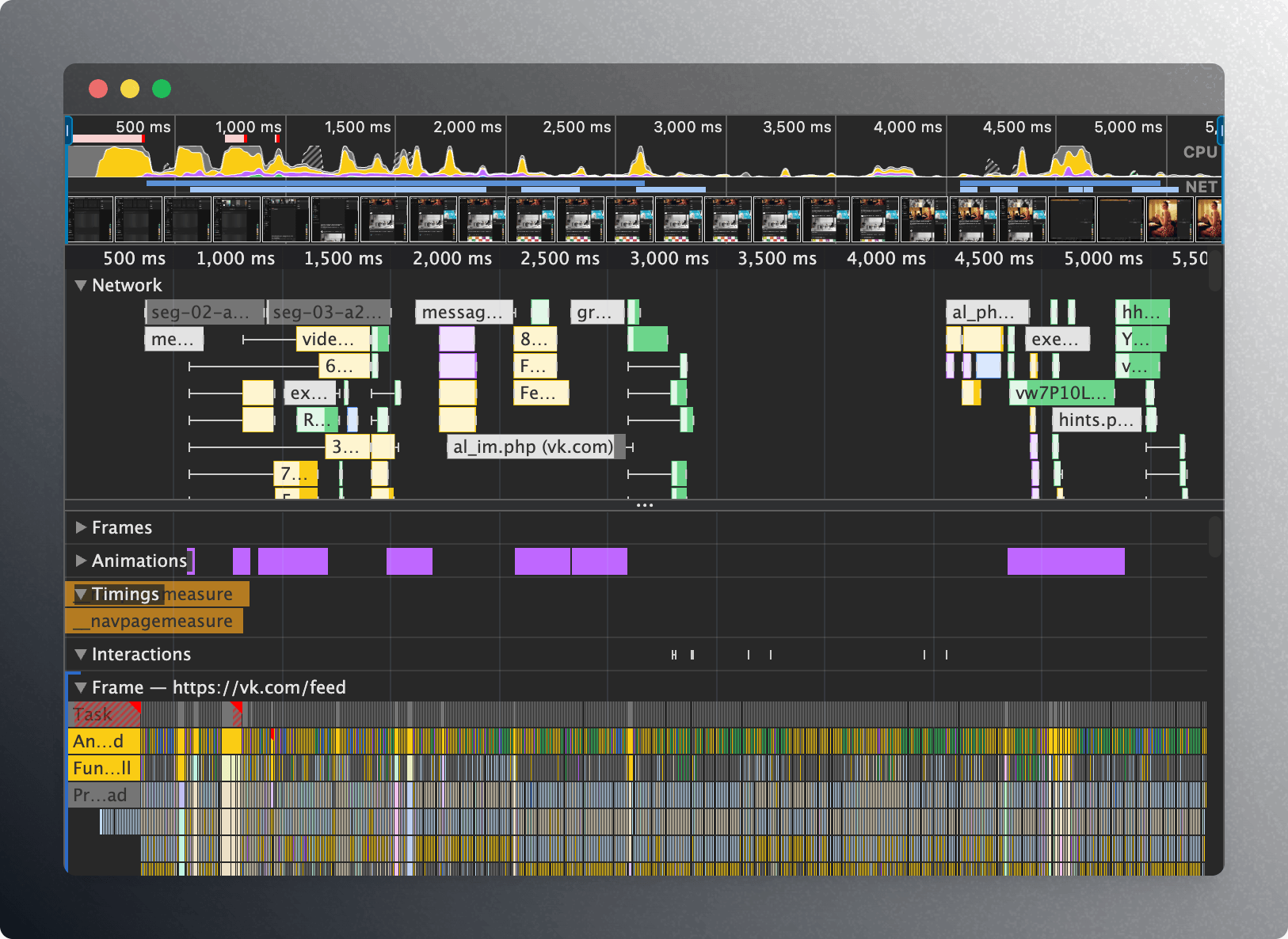Click the long red Task block
The height and width of the screenshot is (939, 1288).
(104, 715)
